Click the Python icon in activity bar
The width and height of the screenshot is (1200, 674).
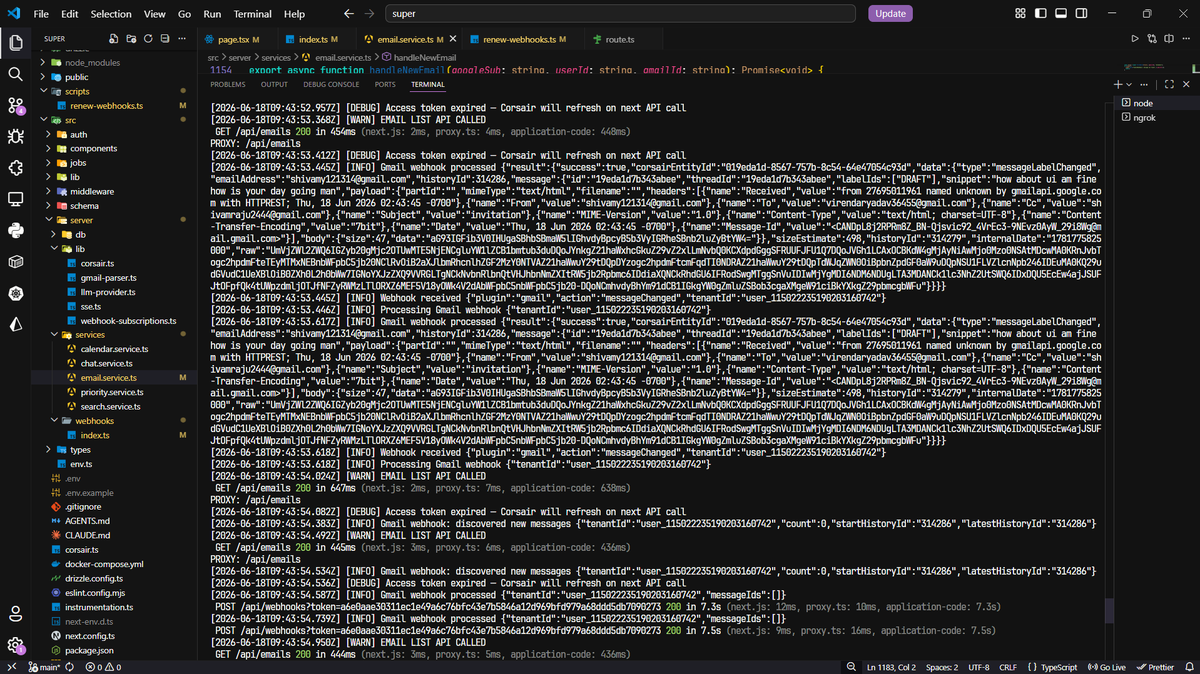15,230
